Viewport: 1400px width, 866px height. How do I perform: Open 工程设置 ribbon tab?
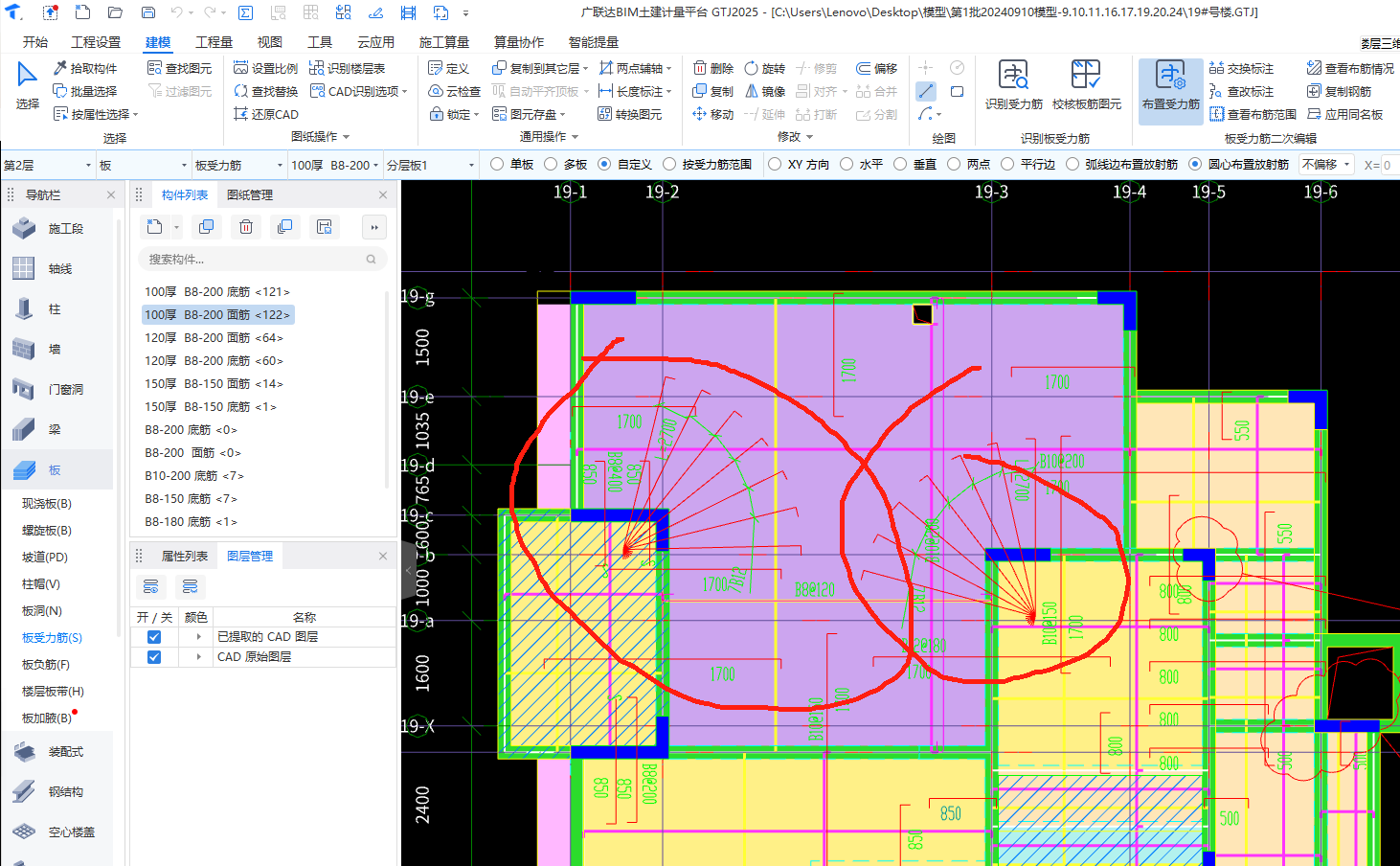[96, 42]
